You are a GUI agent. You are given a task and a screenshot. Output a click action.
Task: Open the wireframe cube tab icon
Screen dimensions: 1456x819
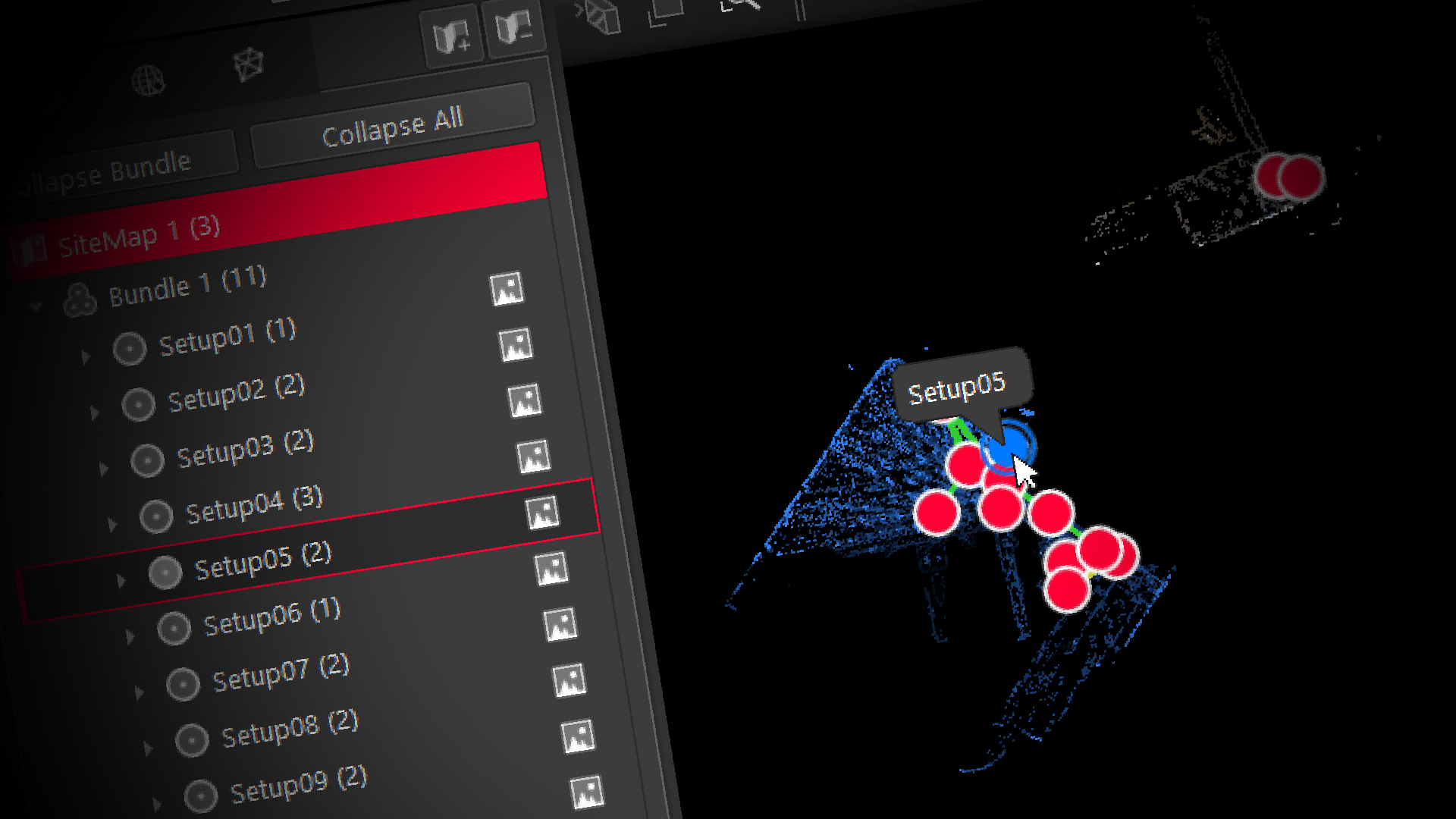coord(248,64)
